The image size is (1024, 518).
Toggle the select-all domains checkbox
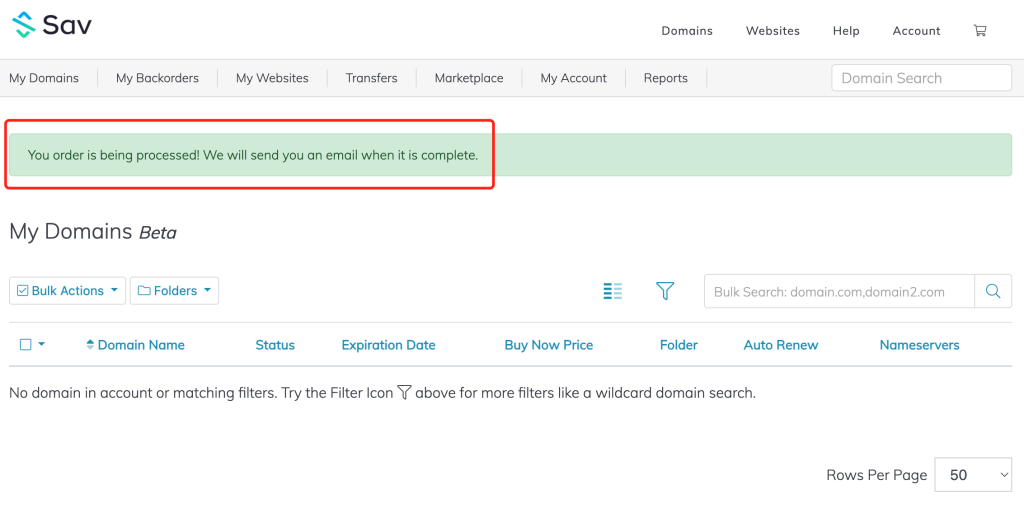(x=26, y=345)
